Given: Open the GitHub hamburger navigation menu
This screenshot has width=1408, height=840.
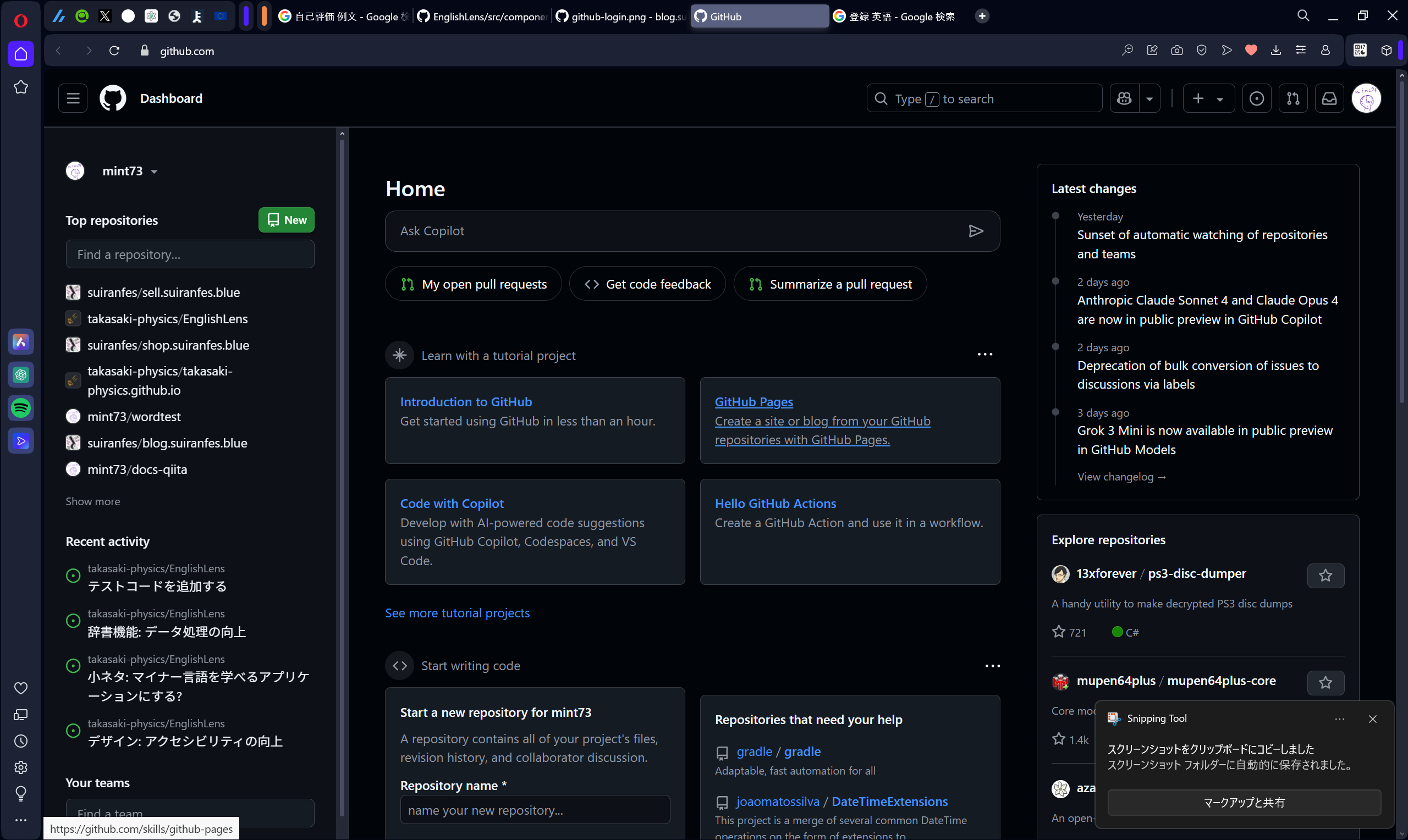Looking at the screenshot, I should tap(73, 98).
